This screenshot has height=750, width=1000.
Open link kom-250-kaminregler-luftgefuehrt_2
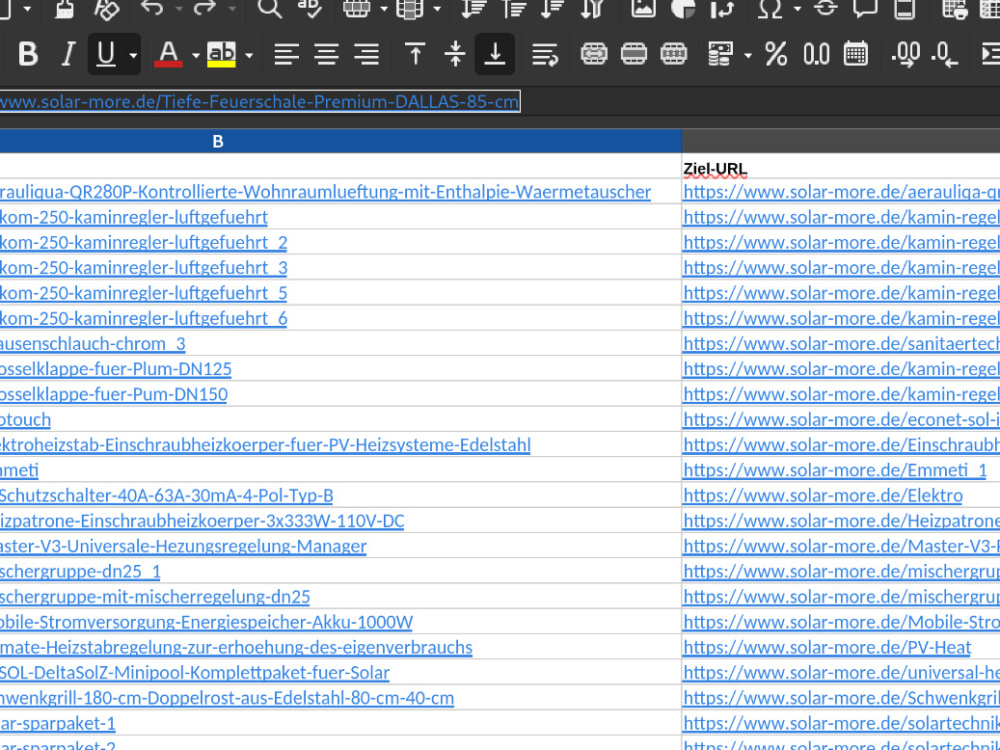coord(143,242)
